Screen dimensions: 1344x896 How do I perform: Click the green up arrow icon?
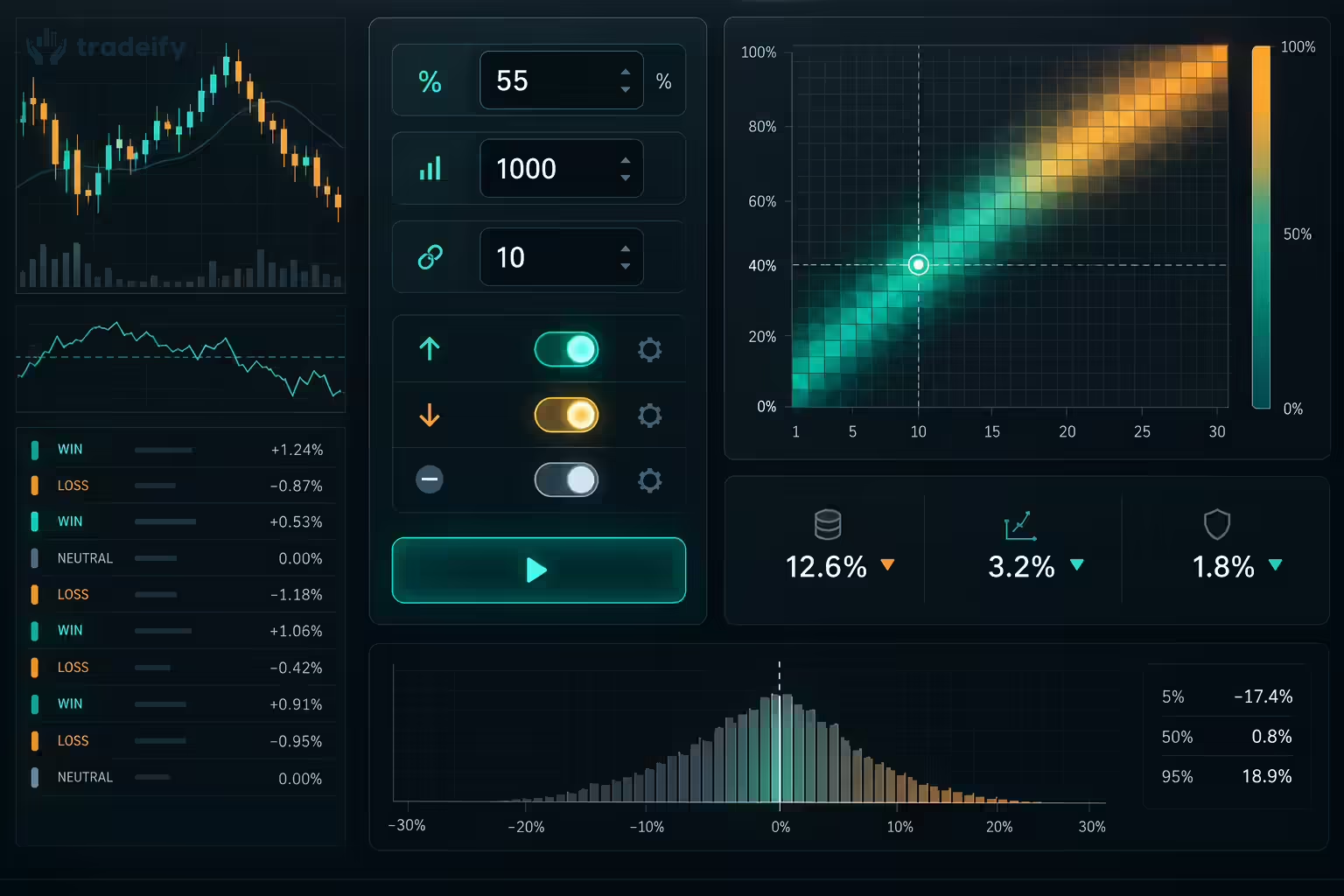click(430, 348)
